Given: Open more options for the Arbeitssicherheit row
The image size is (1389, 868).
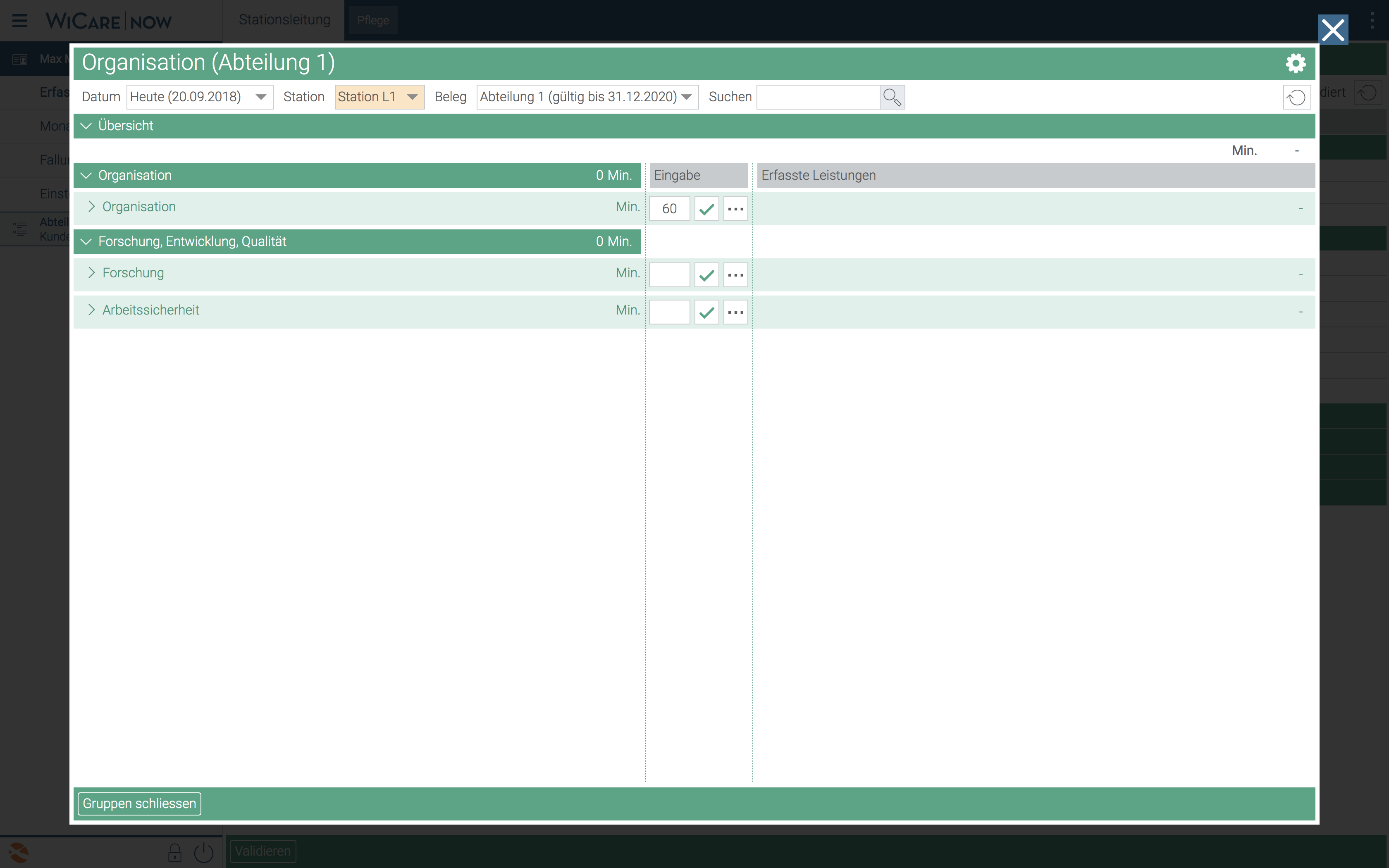Looking at the screenshot, I should [735, 312].
